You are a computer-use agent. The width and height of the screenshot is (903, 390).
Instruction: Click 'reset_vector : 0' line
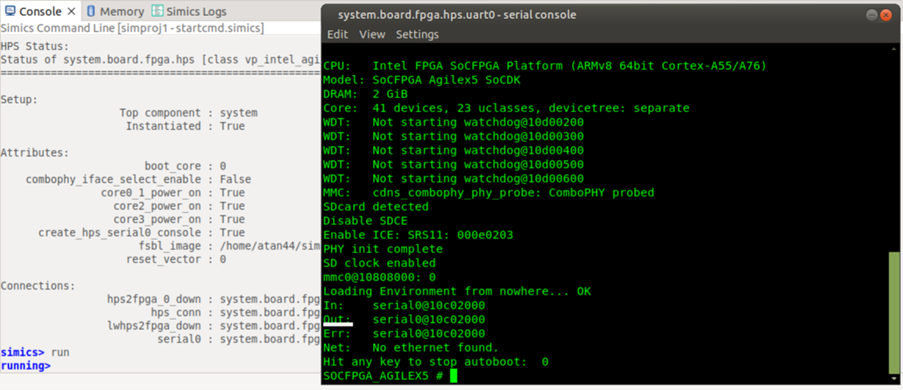[x=176, y=259]
